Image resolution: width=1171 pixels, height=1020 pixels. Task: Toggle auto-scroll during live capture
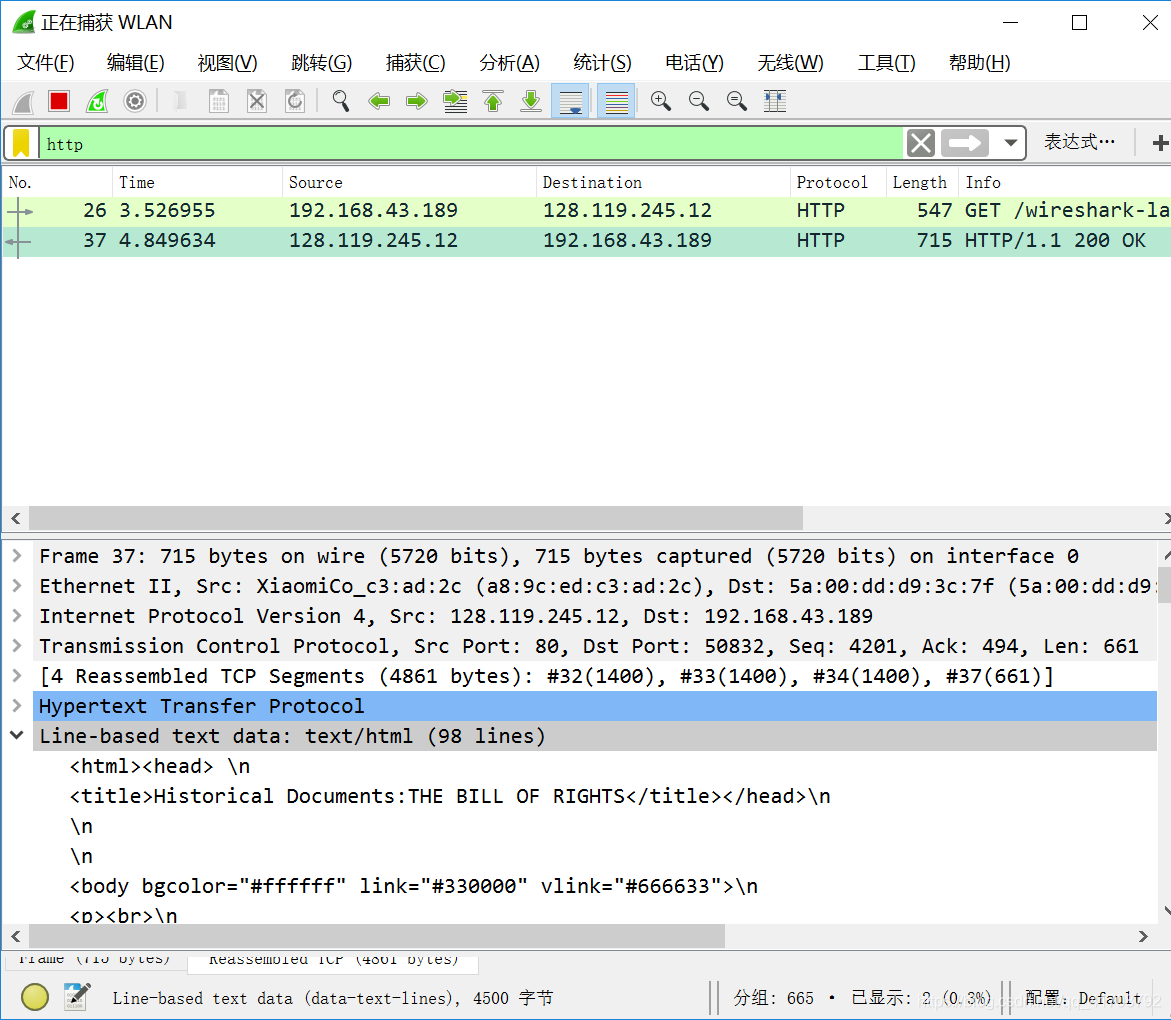point(571,101)
